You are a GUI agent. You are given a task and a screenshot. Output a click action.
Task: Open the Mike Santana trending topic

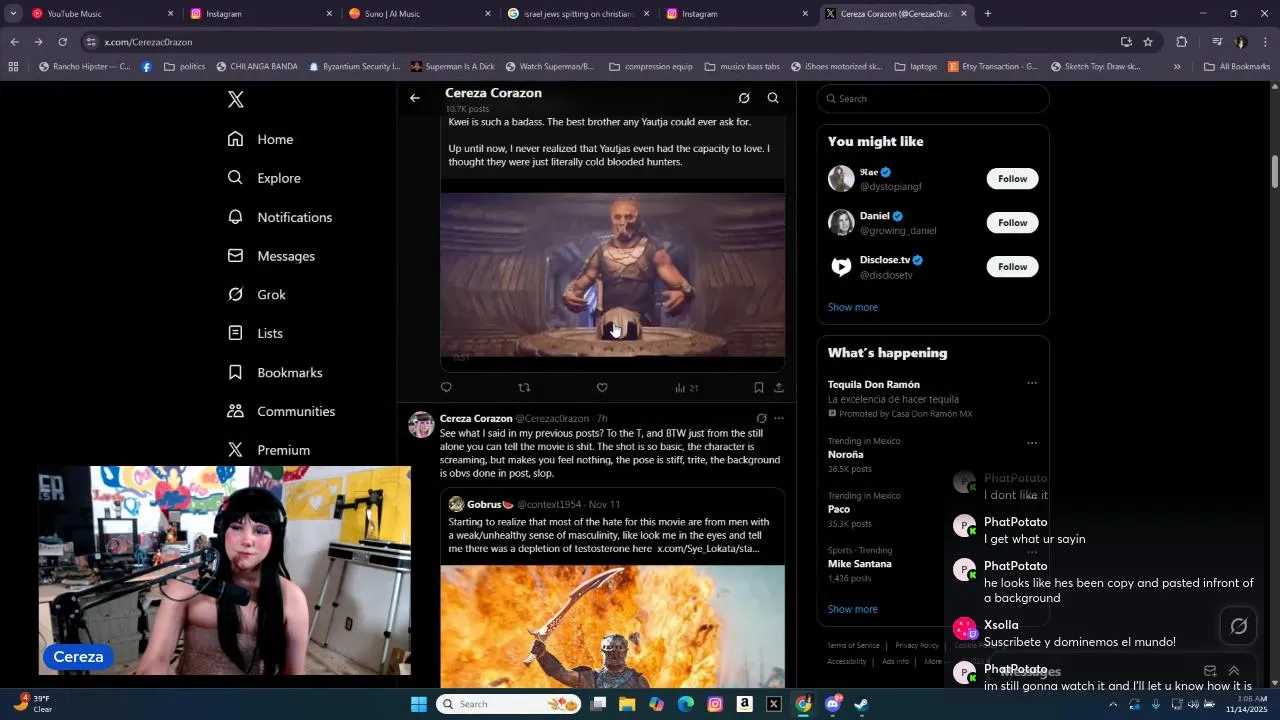click(860, 564)
